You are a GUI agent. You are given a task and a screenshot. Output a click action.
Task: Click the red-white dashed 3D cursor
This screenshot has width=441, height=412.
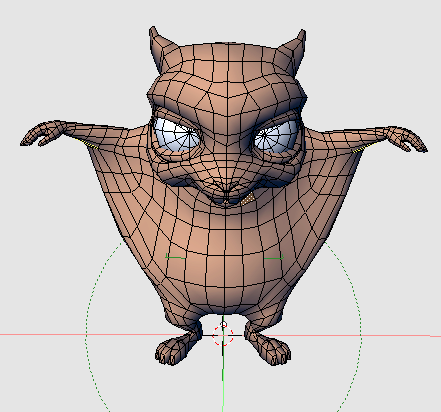(x=223, y=335)
